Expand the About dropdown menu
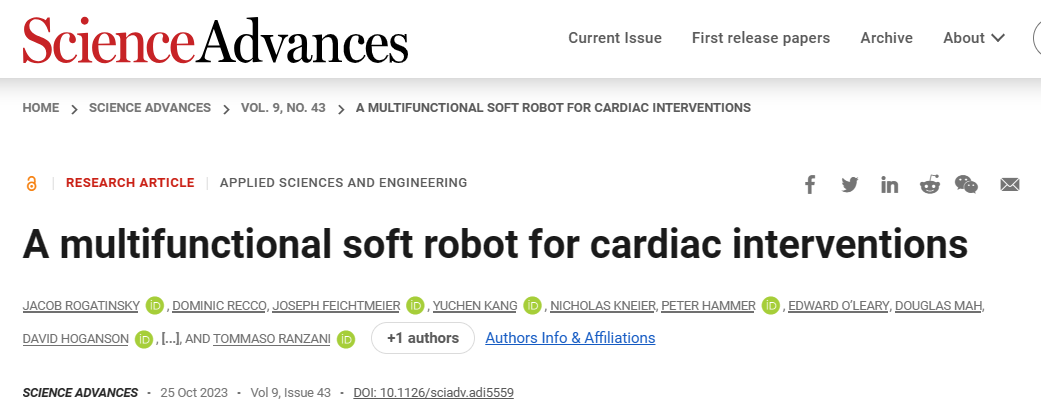The width and height of the screenshot is (1041, 407). tap(974, 38)
